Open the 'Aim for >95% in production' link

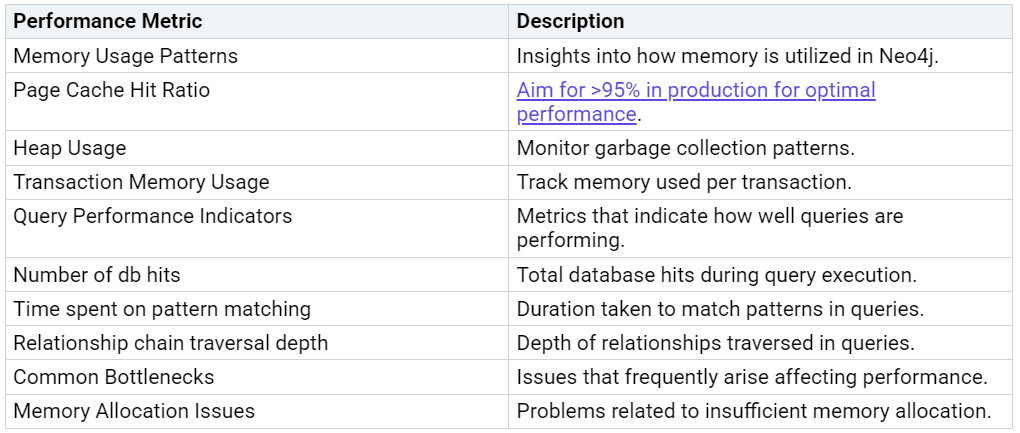tap(696, 102)
